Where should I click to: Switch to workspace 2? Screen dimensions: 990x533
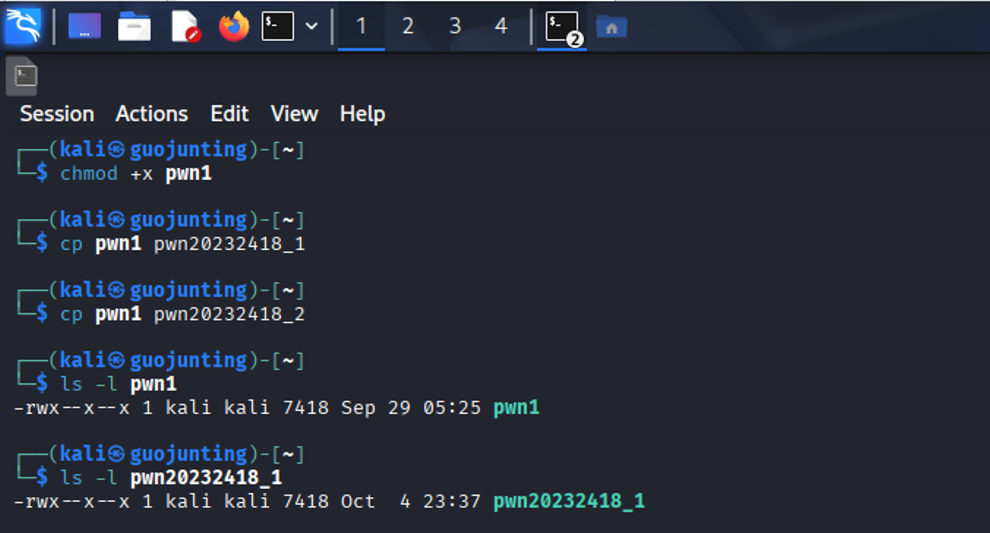coord(408,27)
